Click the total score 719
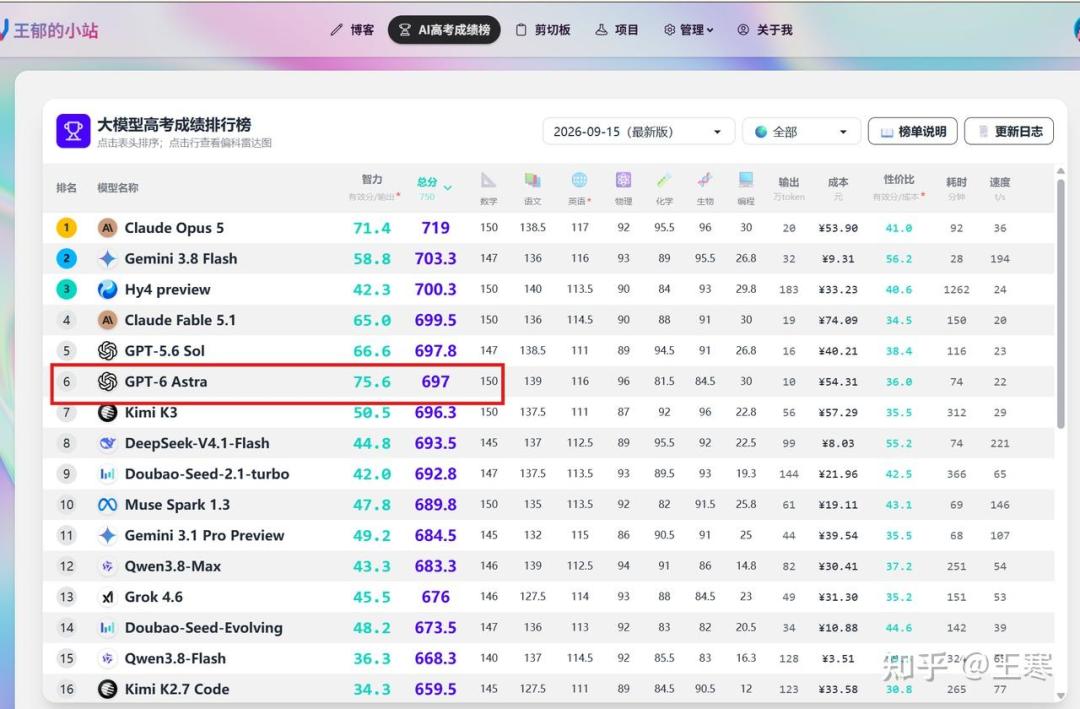Image resolution: width=1080 pixels, height=709 pixels. [x=435, y=228]
